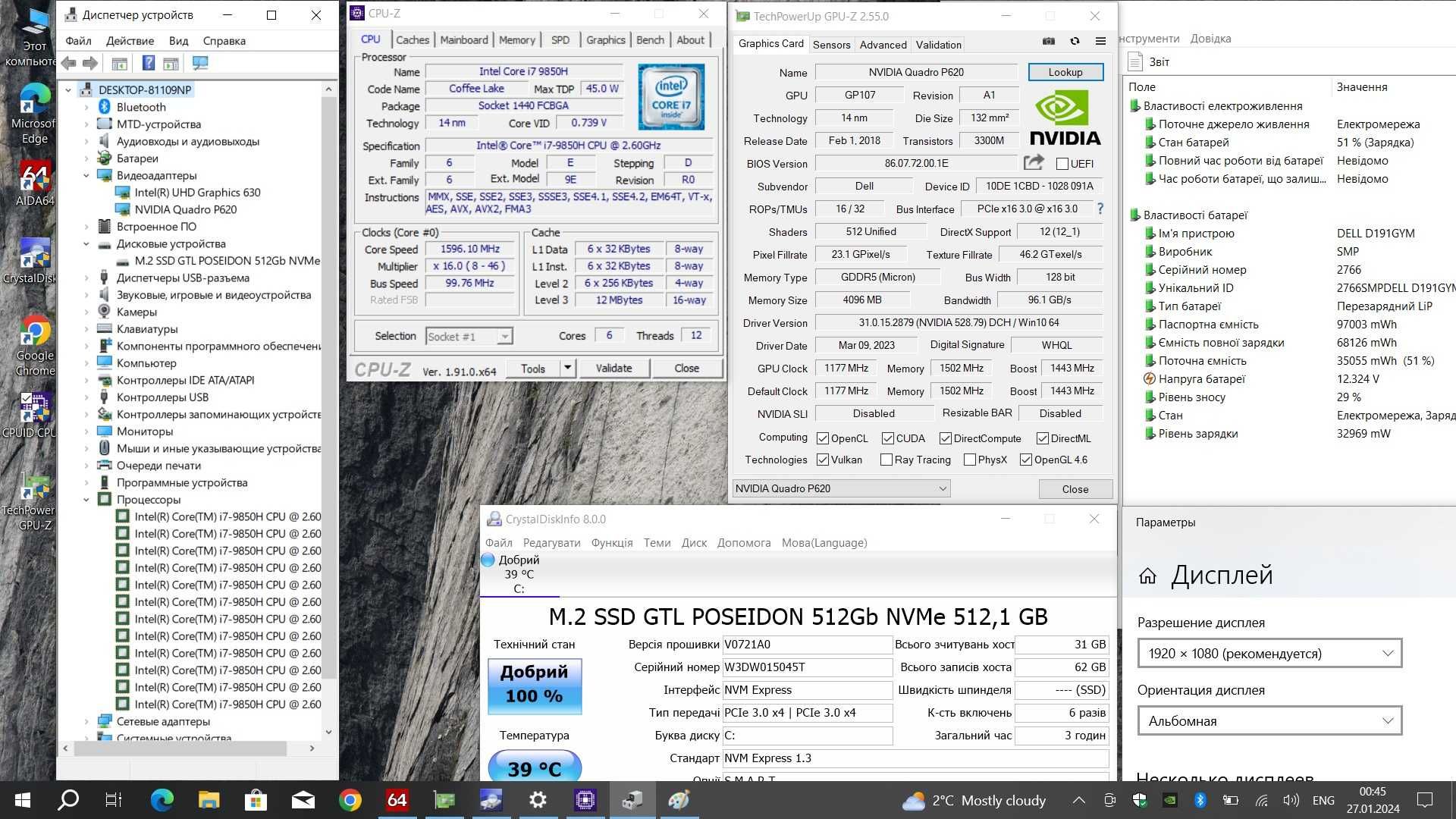This screenshot has width=1456, height=819.
Task: Click the Bus Interface question mark icon
Action: (1100, 209)
